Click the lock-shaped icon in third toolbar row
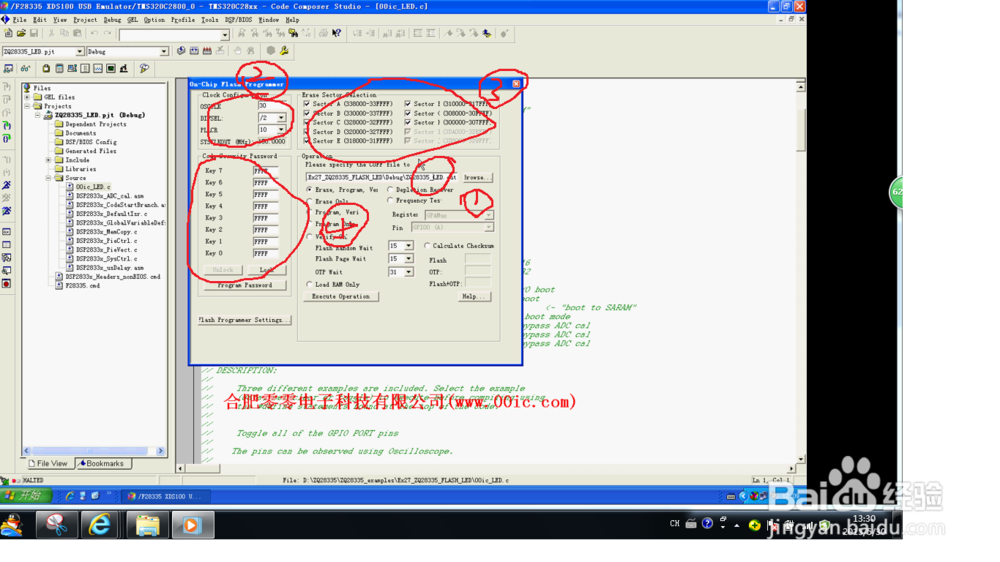 pos(46,68)
